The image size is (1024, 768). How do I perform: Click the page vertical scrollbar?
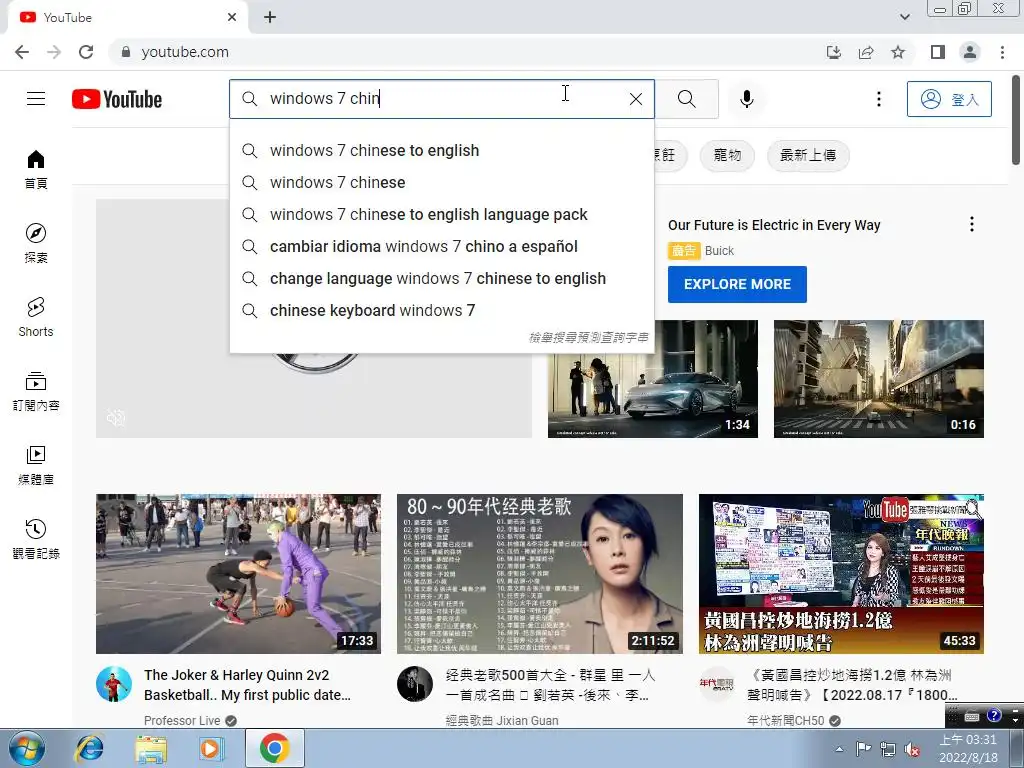[x=1016, y=120]
